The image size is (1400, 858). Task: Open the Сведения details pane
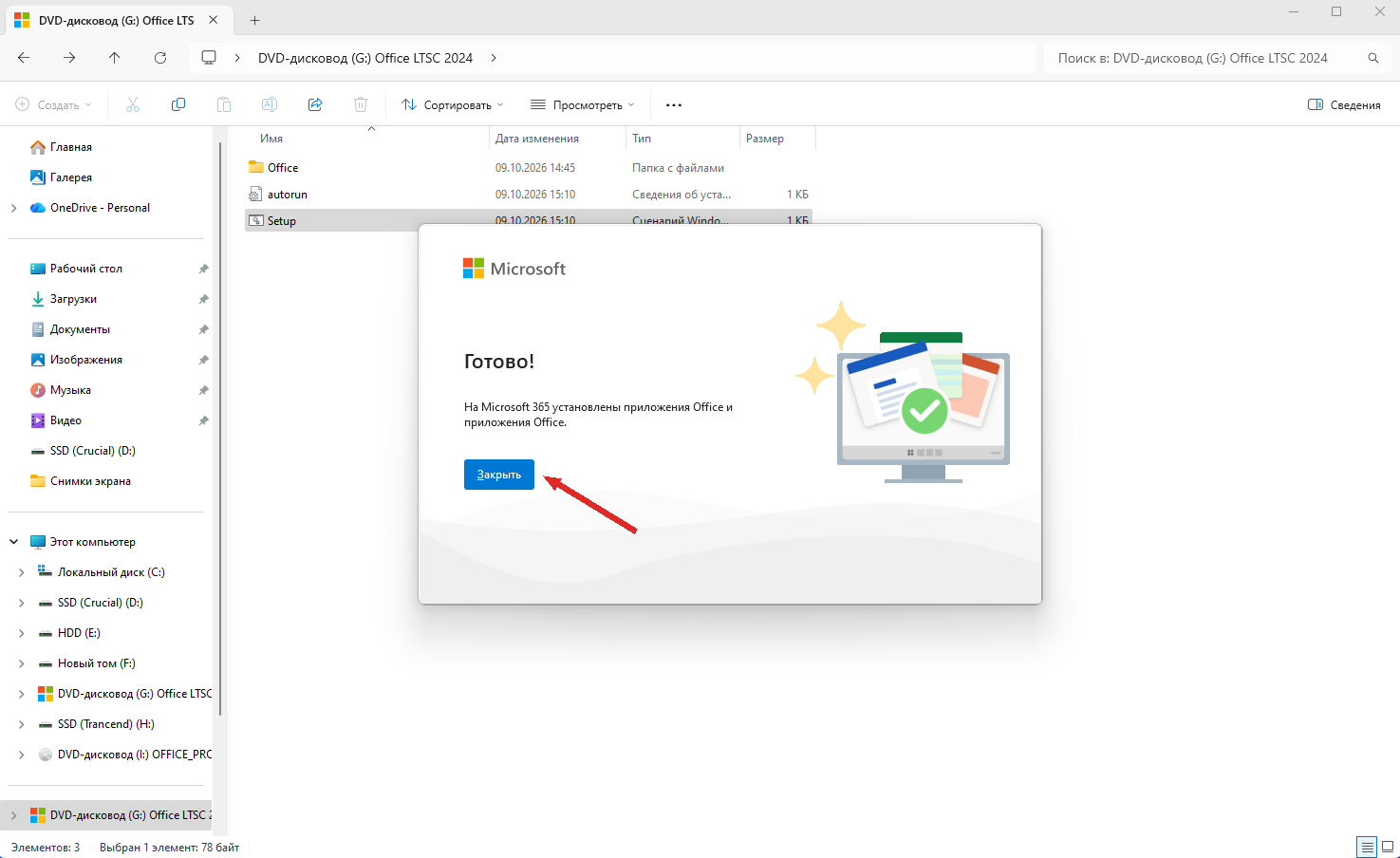1344,104
